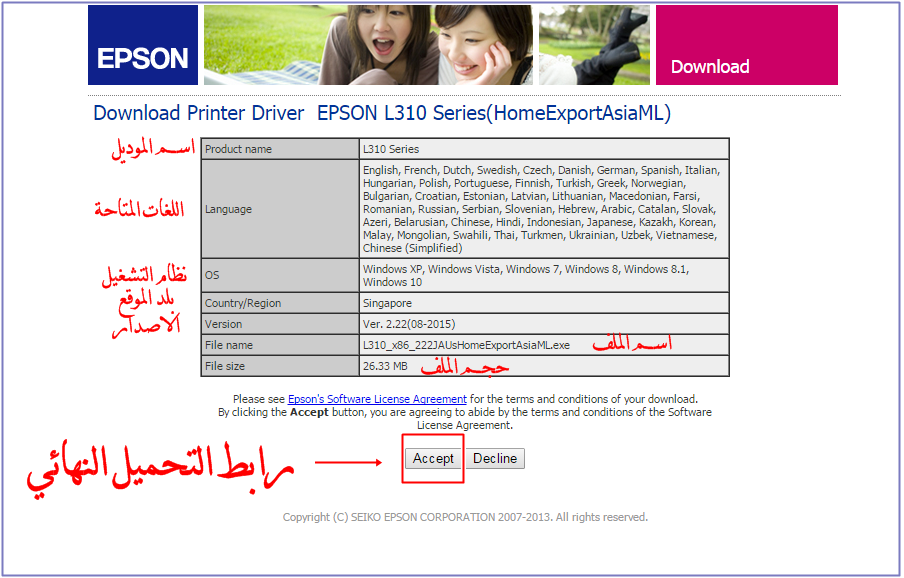Screen dimensions: 904x578
Task: Click the Decline button
Action: (x=495, y=459)
